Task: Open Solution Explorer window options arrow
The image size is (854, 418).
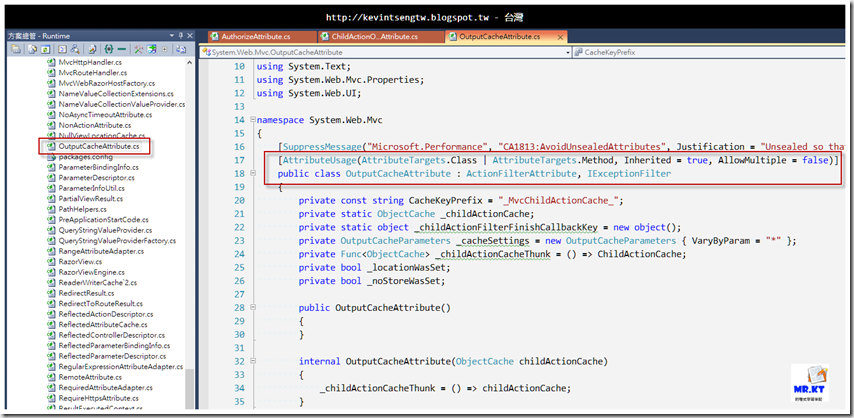Action: point(172,36)
